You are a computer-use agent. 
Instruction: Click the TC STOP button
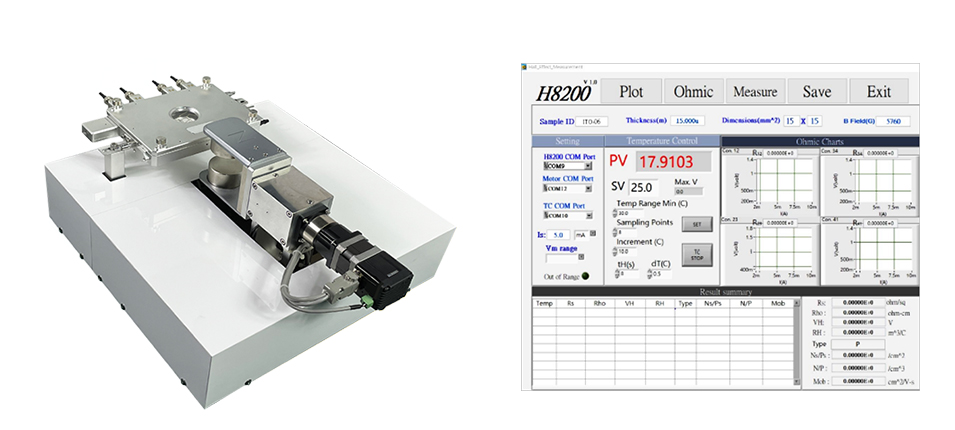(697, 255)
